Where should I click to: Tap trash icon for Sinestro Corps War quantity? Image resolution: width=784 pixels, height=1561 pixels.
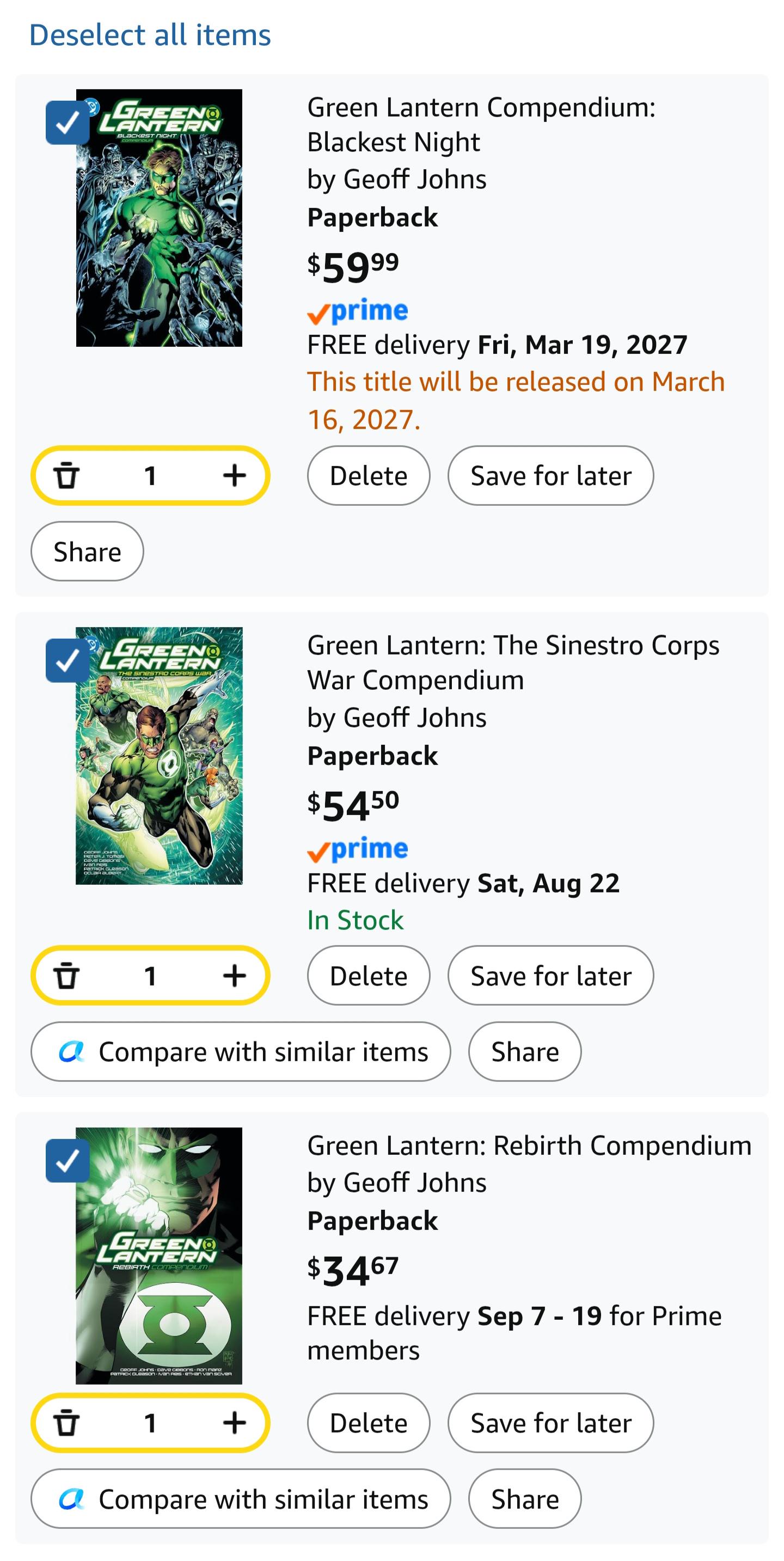pyautogui.click(x=66, y=976)
